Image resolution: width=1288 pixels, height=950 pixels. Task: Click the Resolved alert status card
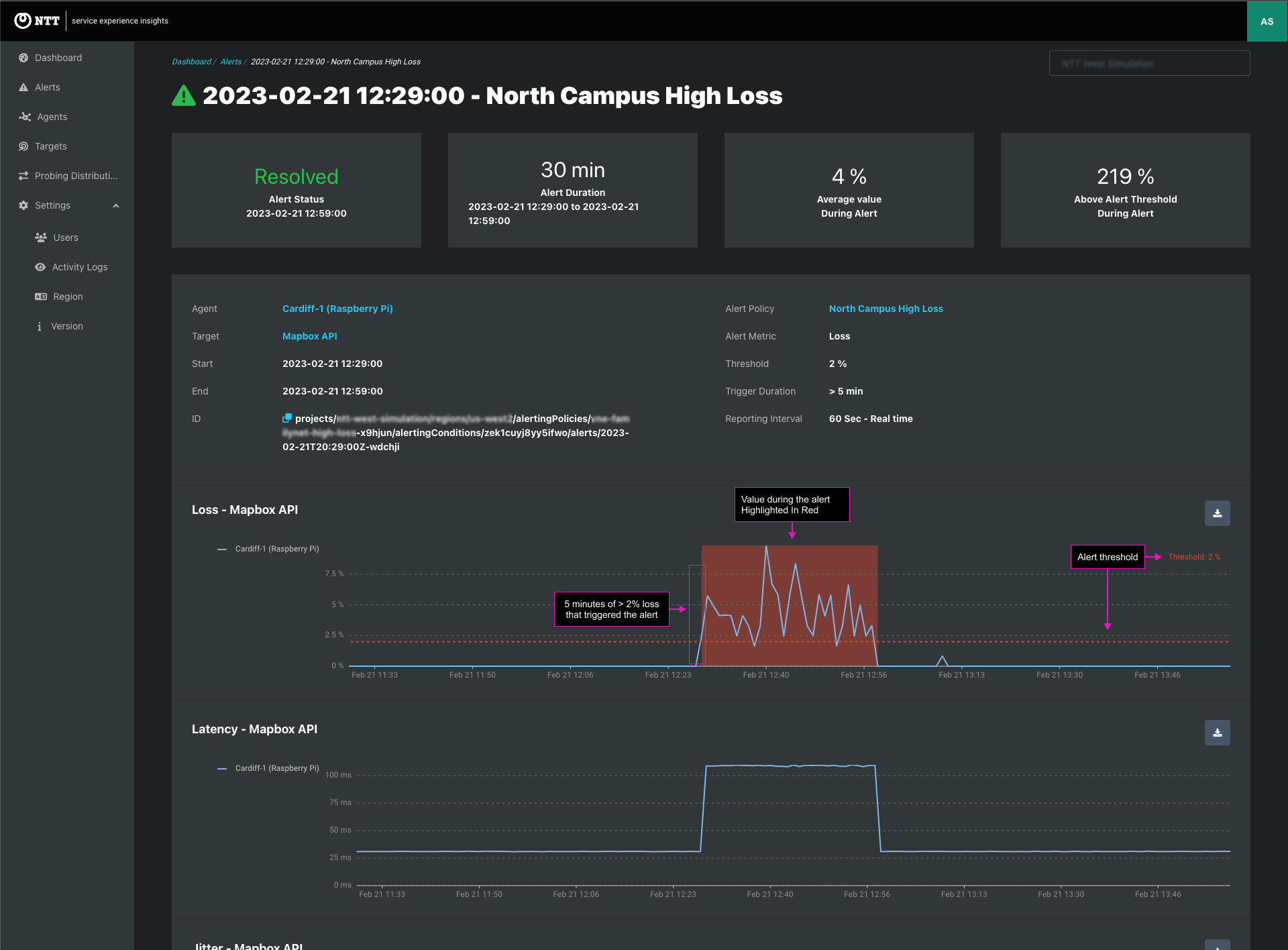pos(297,190)
